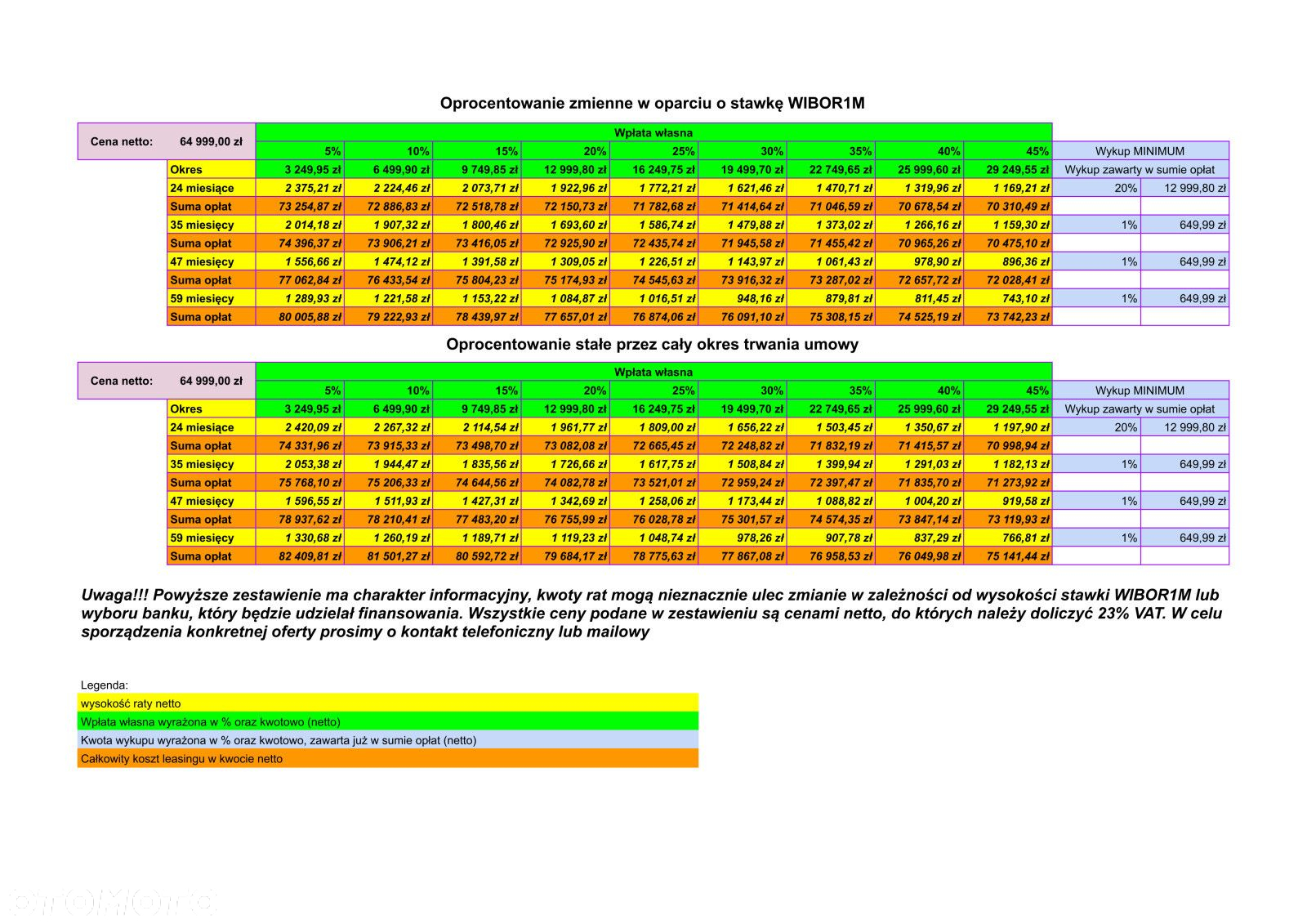
Task: Click the 'Oprocentowanie zmienne w oparciu o stawkę WIBOR1M' heading
Action: click(x=652, y=103)
